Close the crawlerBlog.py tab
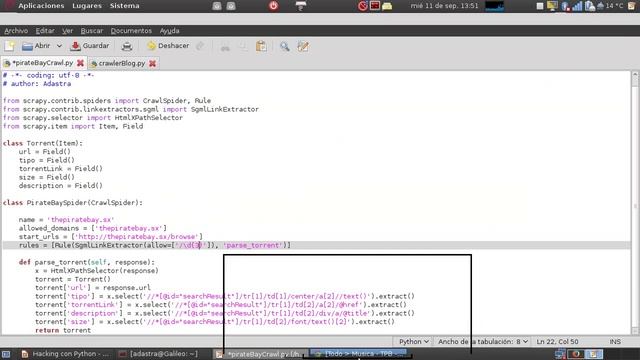The image size is (640, 360). [x=152, y=63]
